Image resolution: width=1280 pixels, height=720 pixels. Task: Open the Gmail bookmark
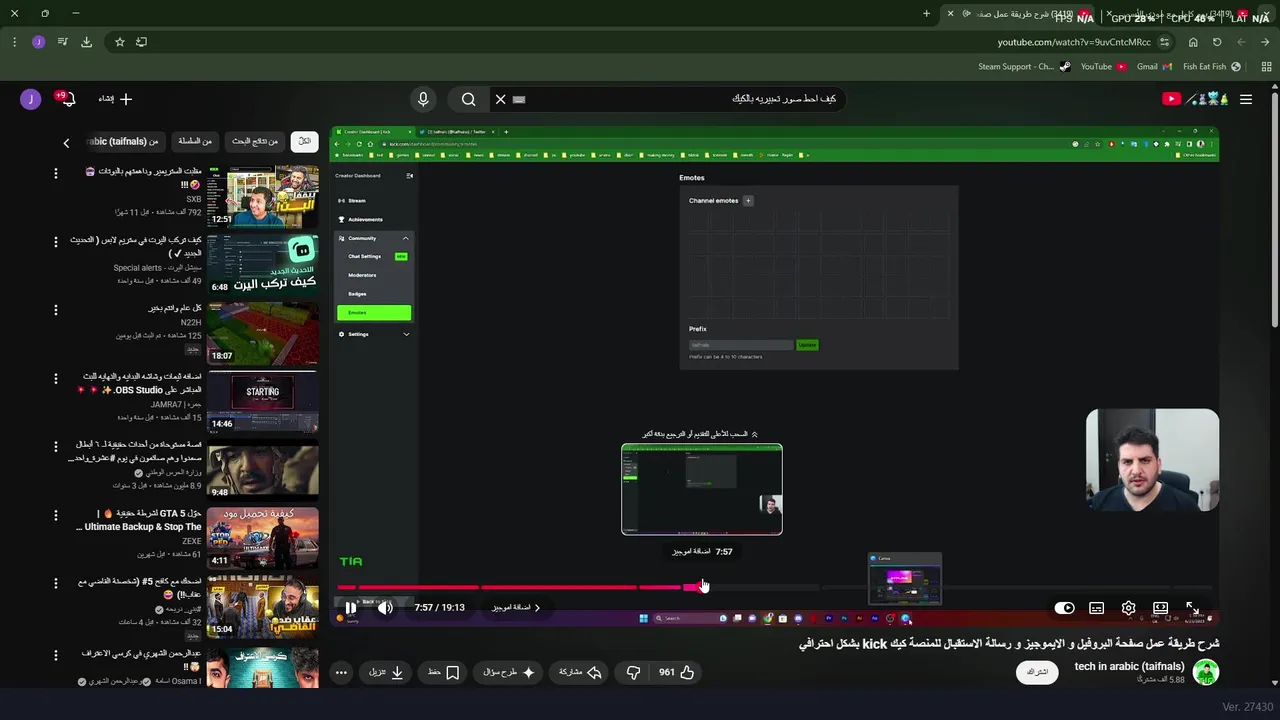pos(1152,67)
